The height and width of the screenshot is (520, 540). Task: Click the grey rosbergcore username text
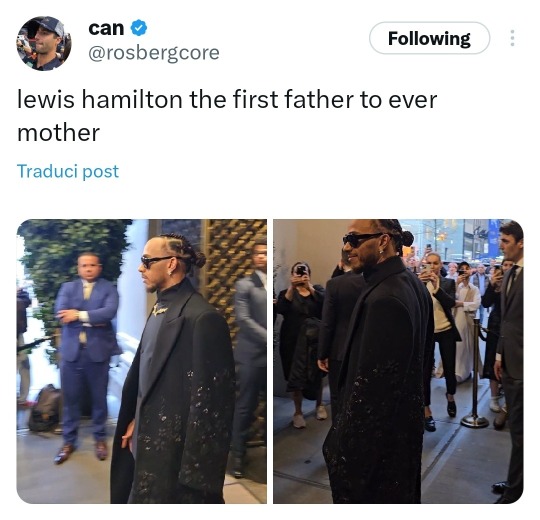click(x=154, y=53)
